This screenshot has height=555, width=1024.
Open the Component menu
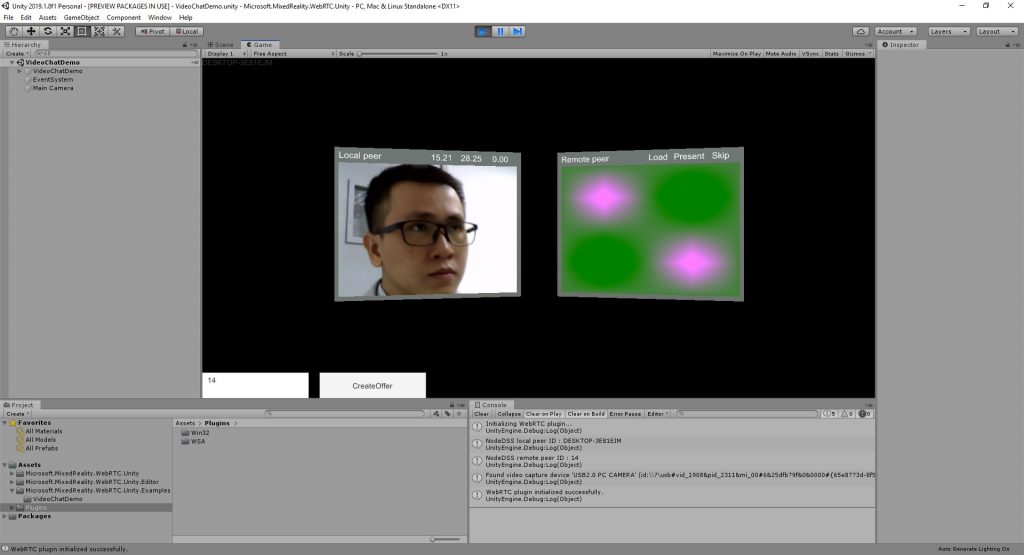click(123, 18)
